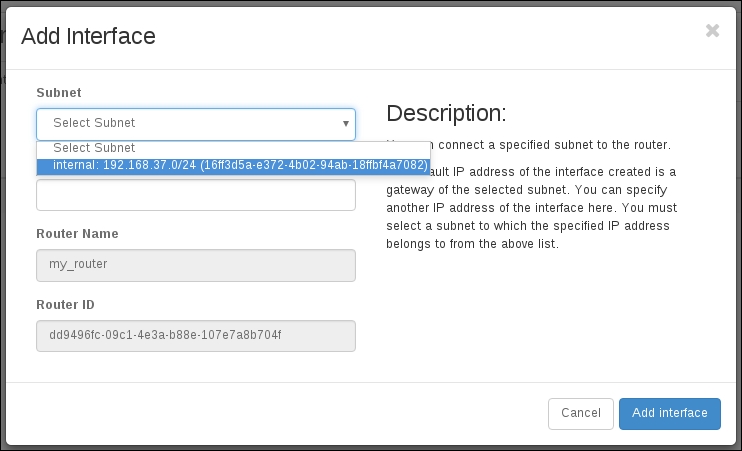Click the Add Interface dialog title

point(88,37)
